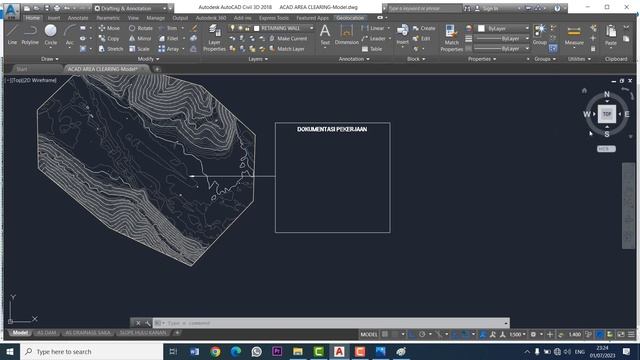Switch to AS DRAINASE SAKA layout tab

87,333
